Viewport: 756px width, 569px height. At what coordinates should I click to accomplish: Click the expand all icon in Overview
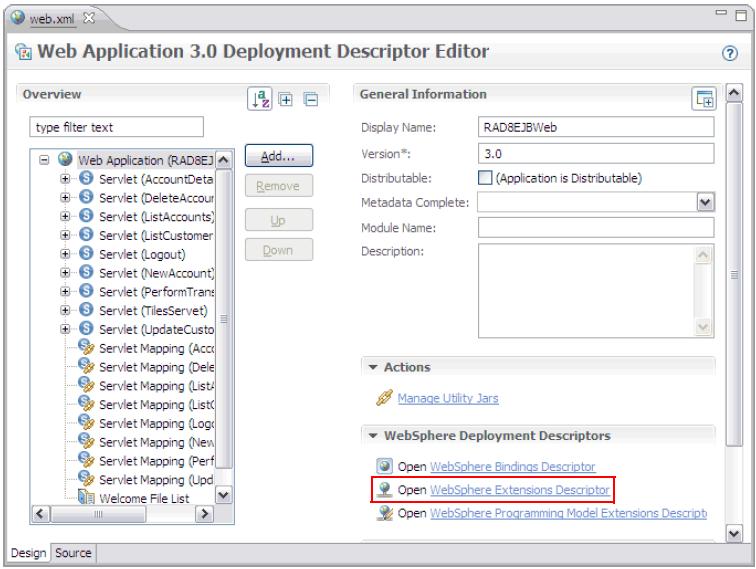click(286, 99)
